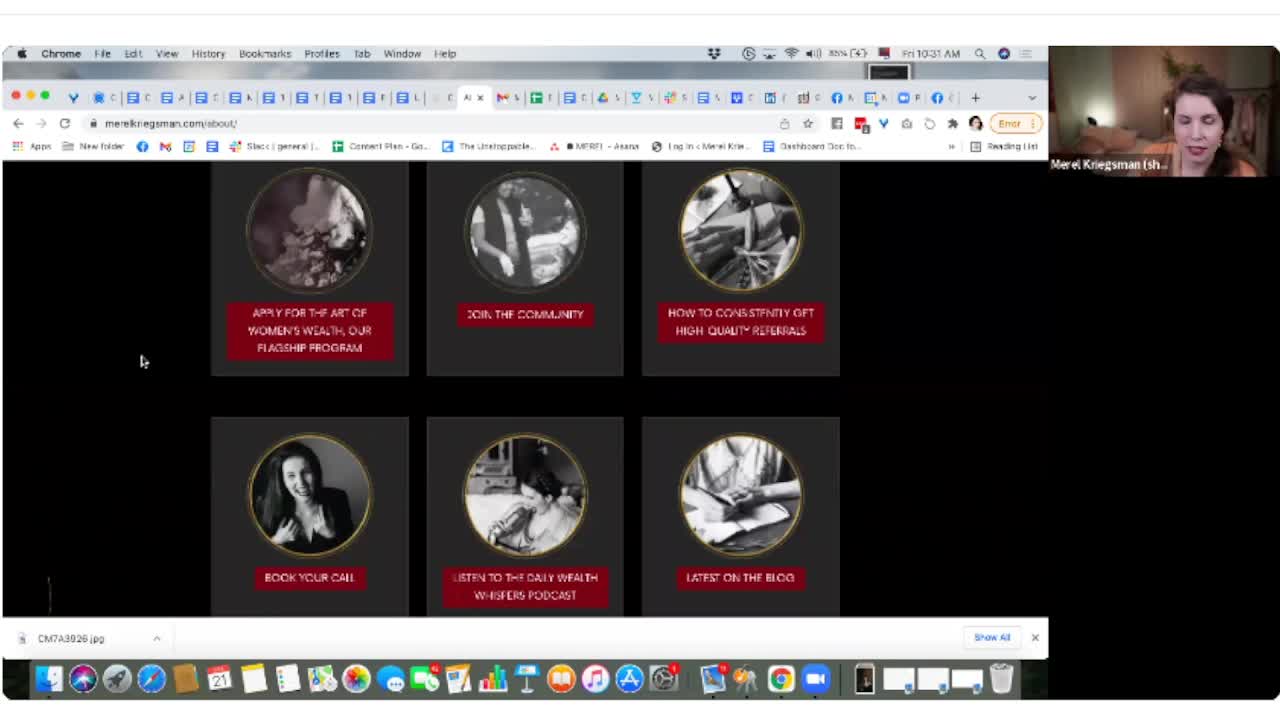Click the Merel Kriegsman video thumbnail
The width and height of the screenshot is (1280, 720).
tap(1164, 111)
